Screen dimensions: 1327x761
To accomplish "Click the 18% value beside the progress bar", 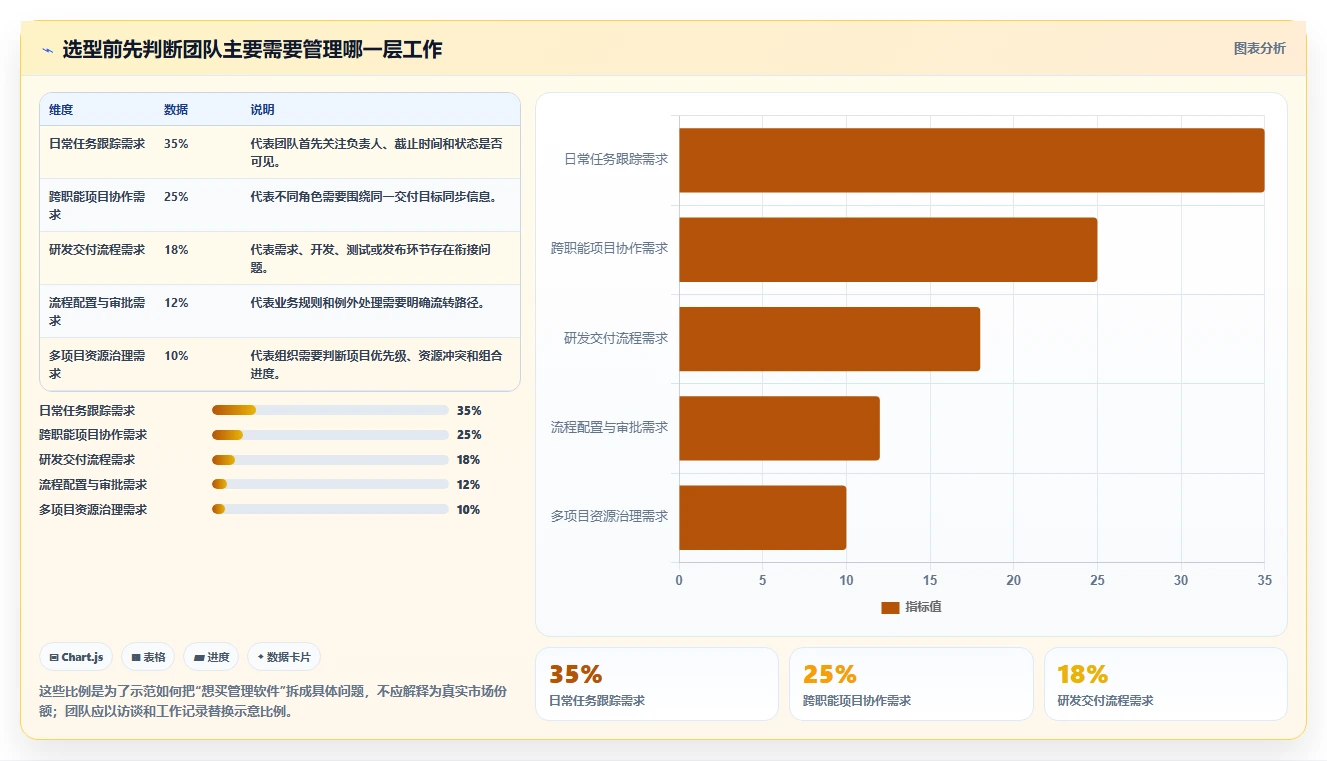I will pyautogui.click(x=469, y=460).
